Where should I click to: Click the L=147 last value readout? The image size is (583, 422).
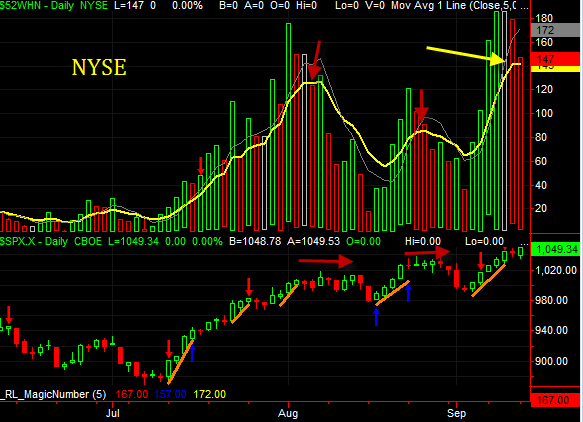pos(128,6)
